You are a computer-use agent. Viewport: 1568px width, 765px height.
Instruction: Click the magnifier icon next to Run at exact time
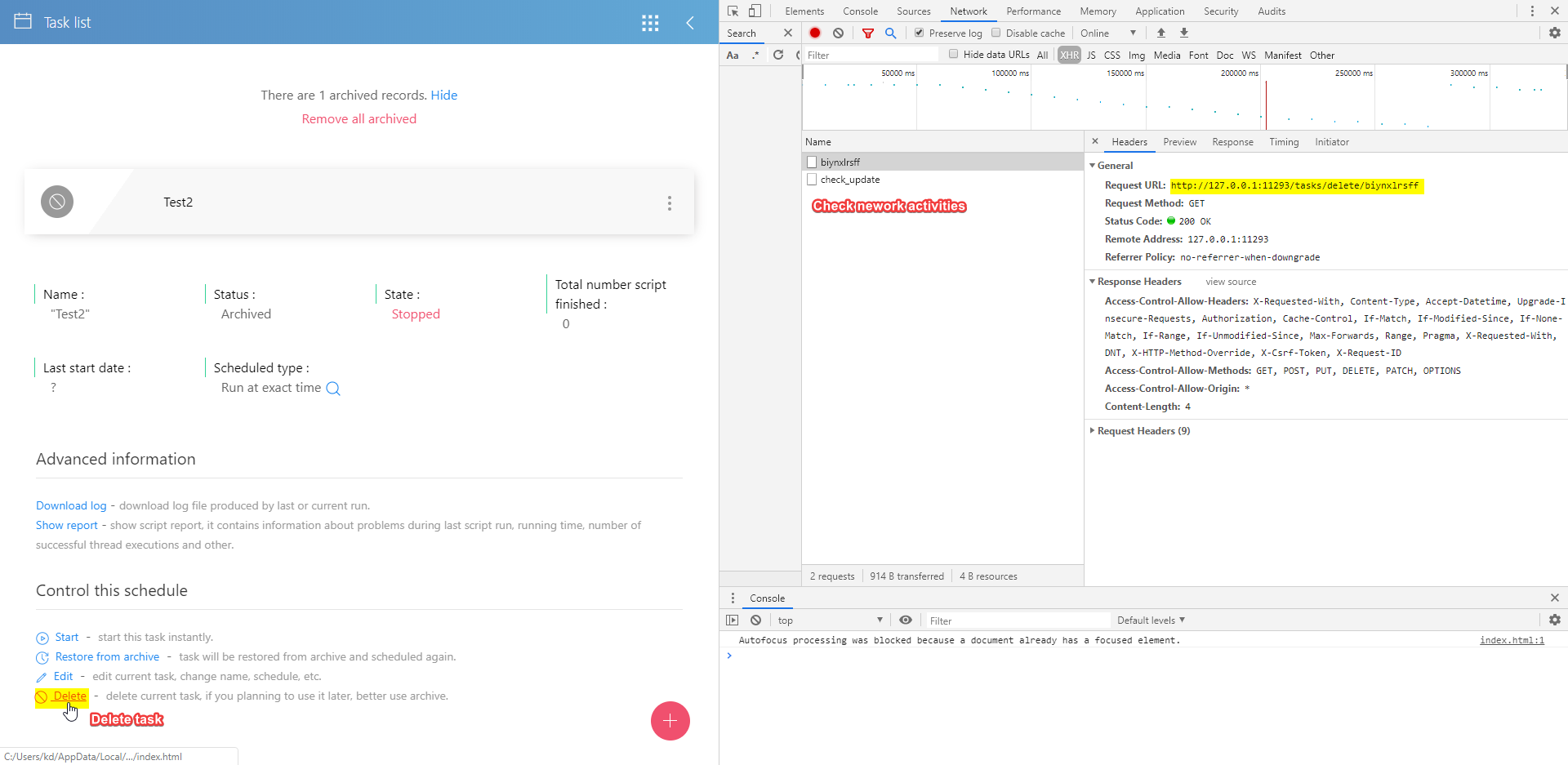click(x=333, y=389)
